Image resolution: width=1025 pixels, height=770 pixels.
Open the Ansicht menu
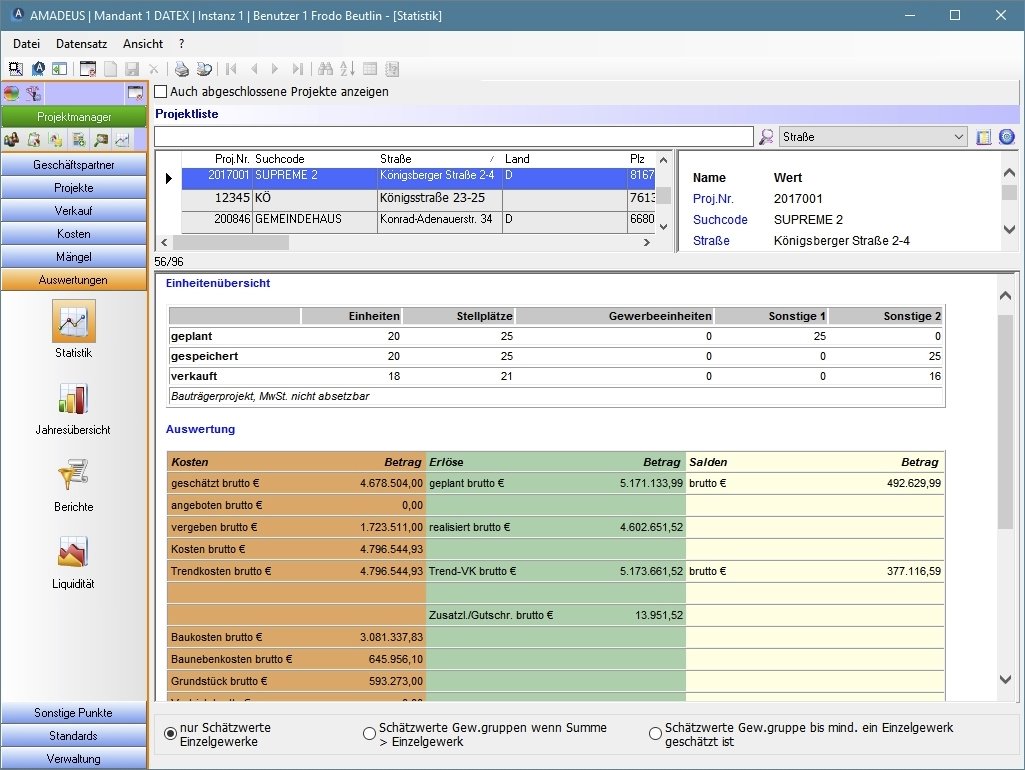click(x=143, y=44)
